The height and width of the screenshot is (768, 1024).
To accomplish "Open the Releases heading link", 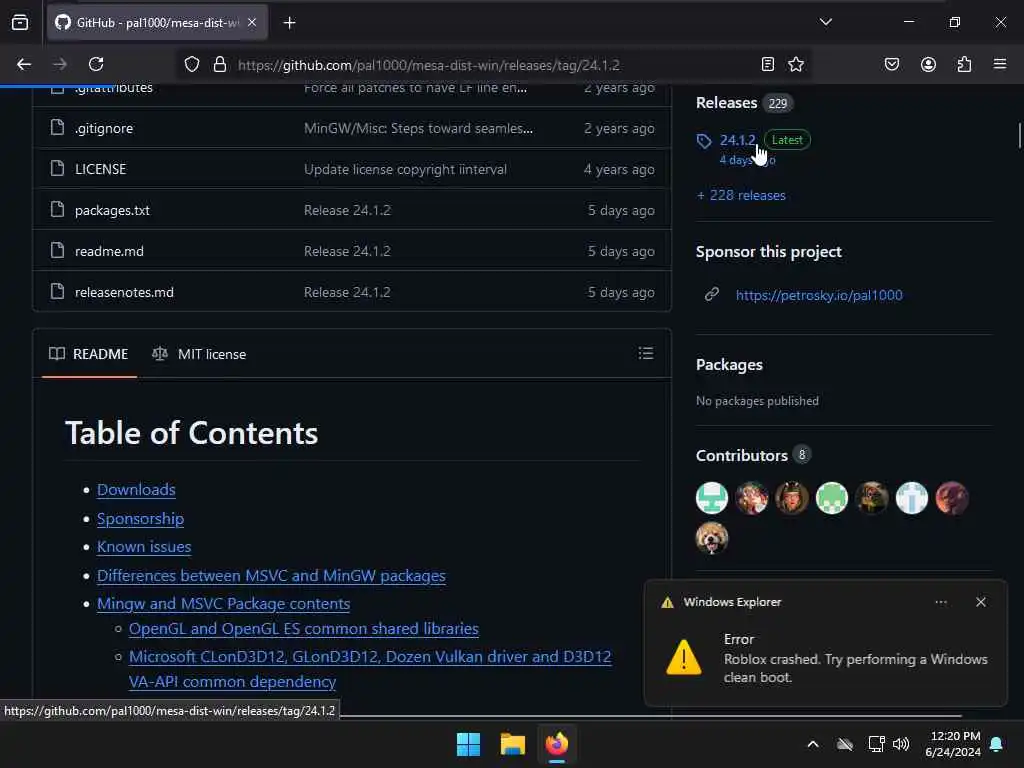I will [726, 103].
